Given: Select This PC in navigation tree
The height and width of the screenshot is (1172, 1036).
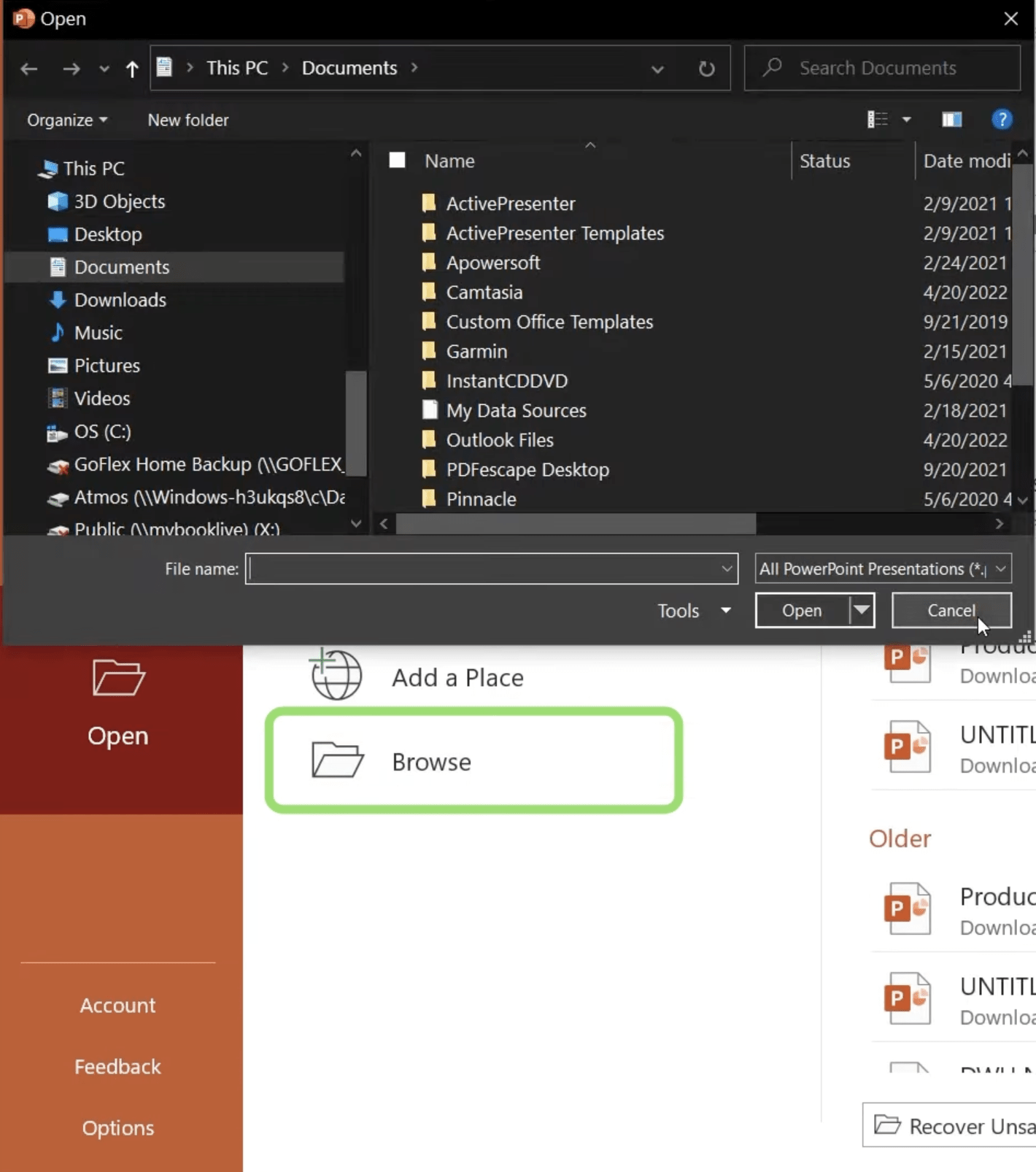Looking at the screenshot, I should point(93,168).
